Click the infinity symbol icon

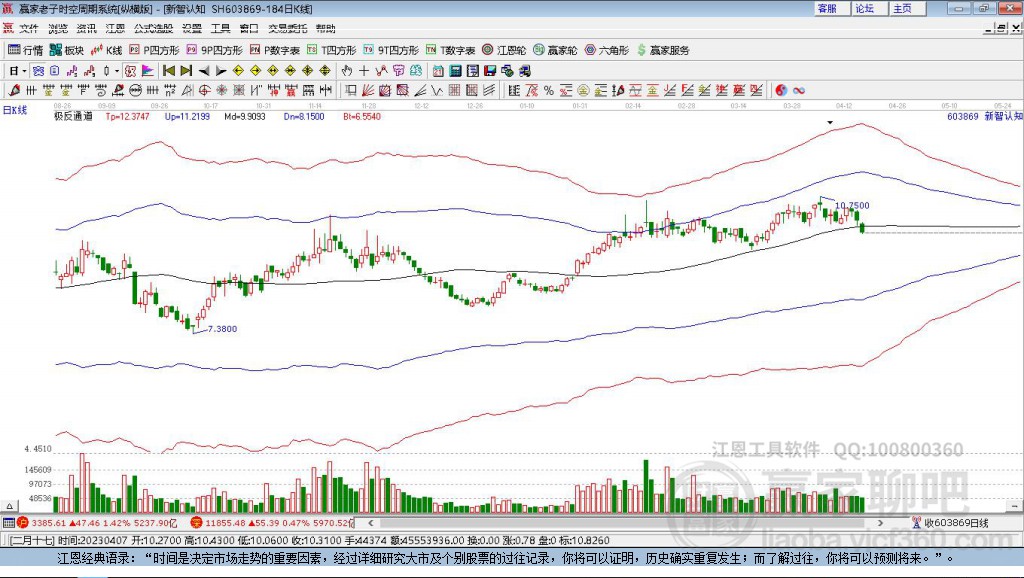coord(799,90)
